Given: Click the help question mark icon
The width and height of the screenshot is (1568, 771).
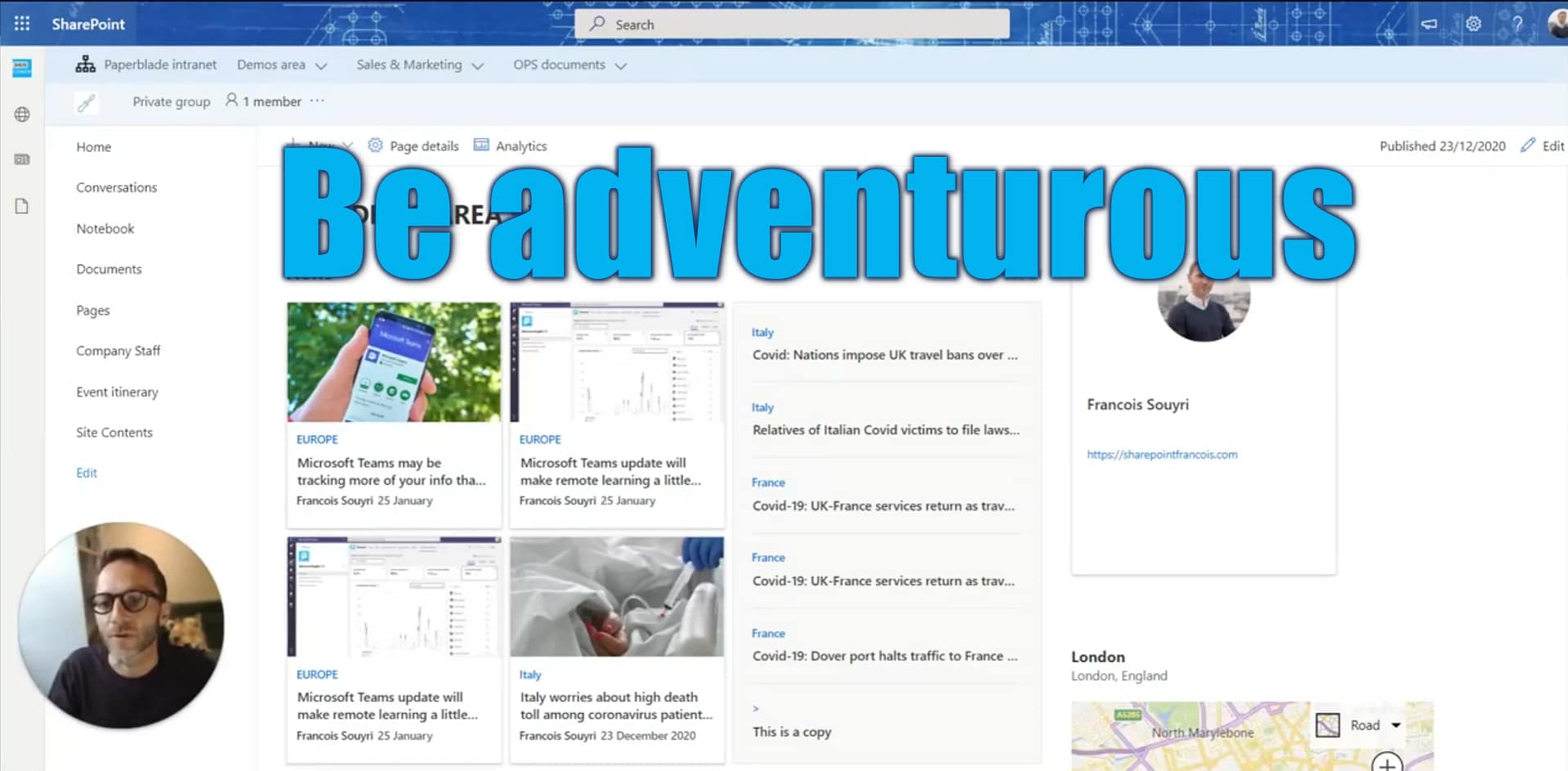Looking at the screenshot, I should tap(1517, 24).
